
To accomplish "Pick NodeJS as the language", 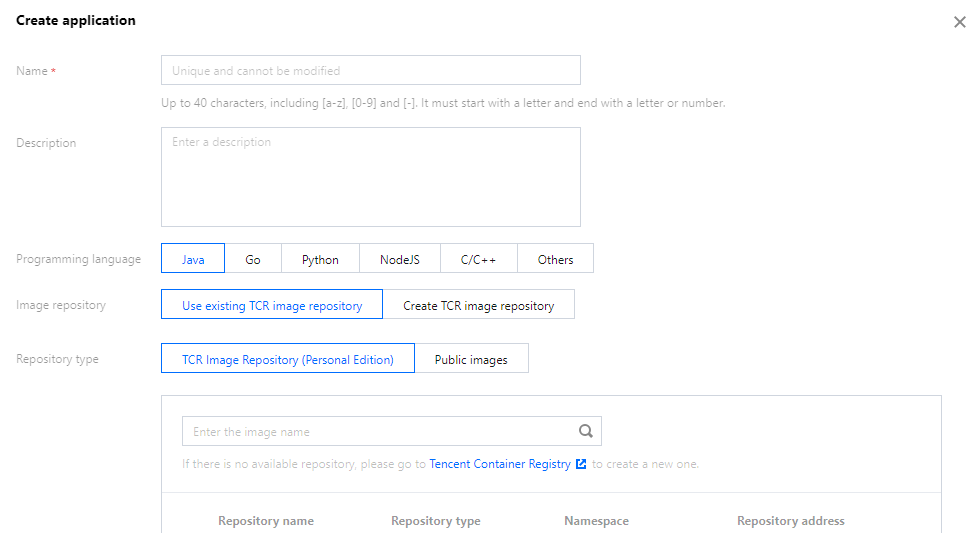I will tap(400, 259).
